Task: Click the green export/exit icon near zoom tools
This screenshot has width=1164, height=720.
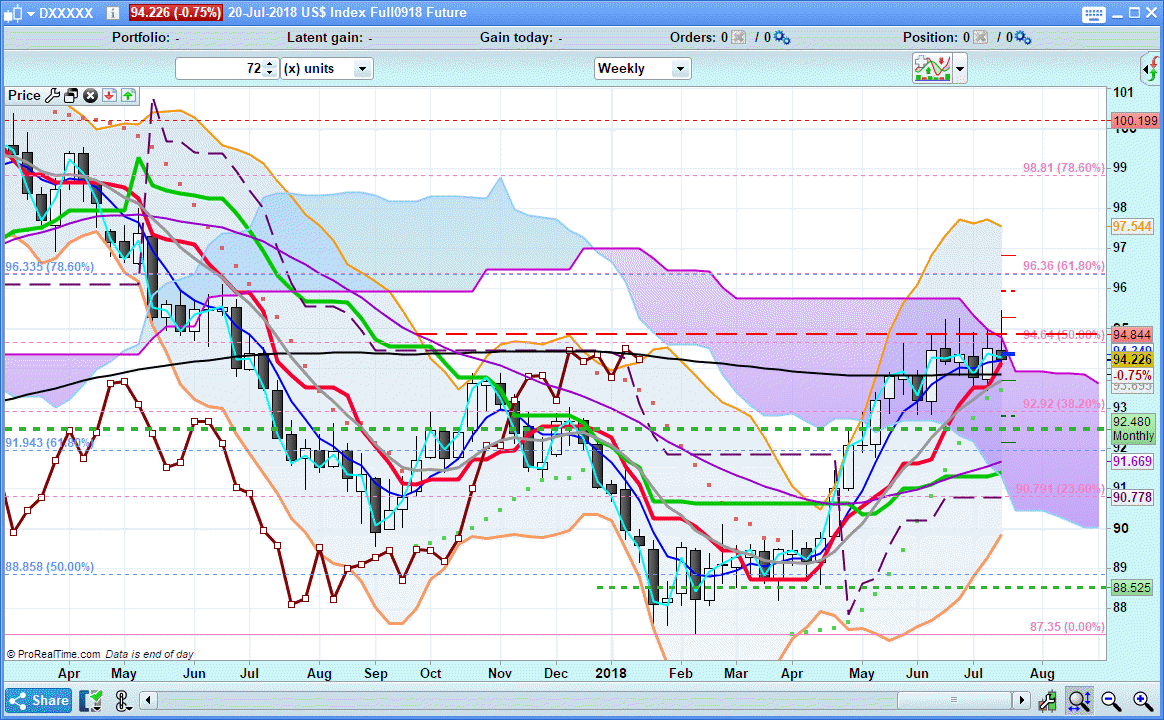Action: point(1047,700)
